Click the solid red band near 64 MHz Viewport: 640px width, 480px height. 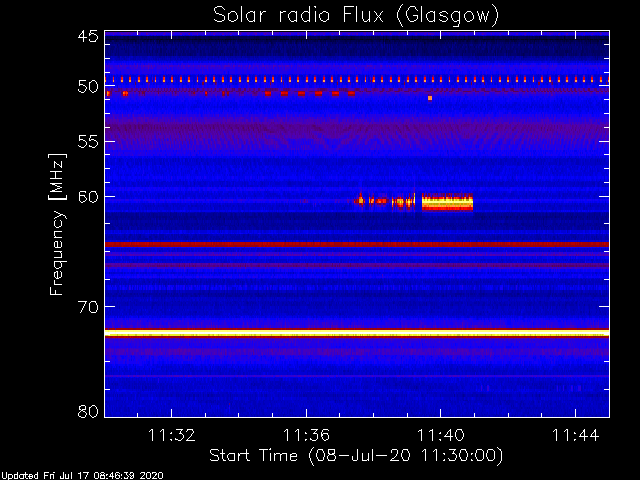(357, 244)
